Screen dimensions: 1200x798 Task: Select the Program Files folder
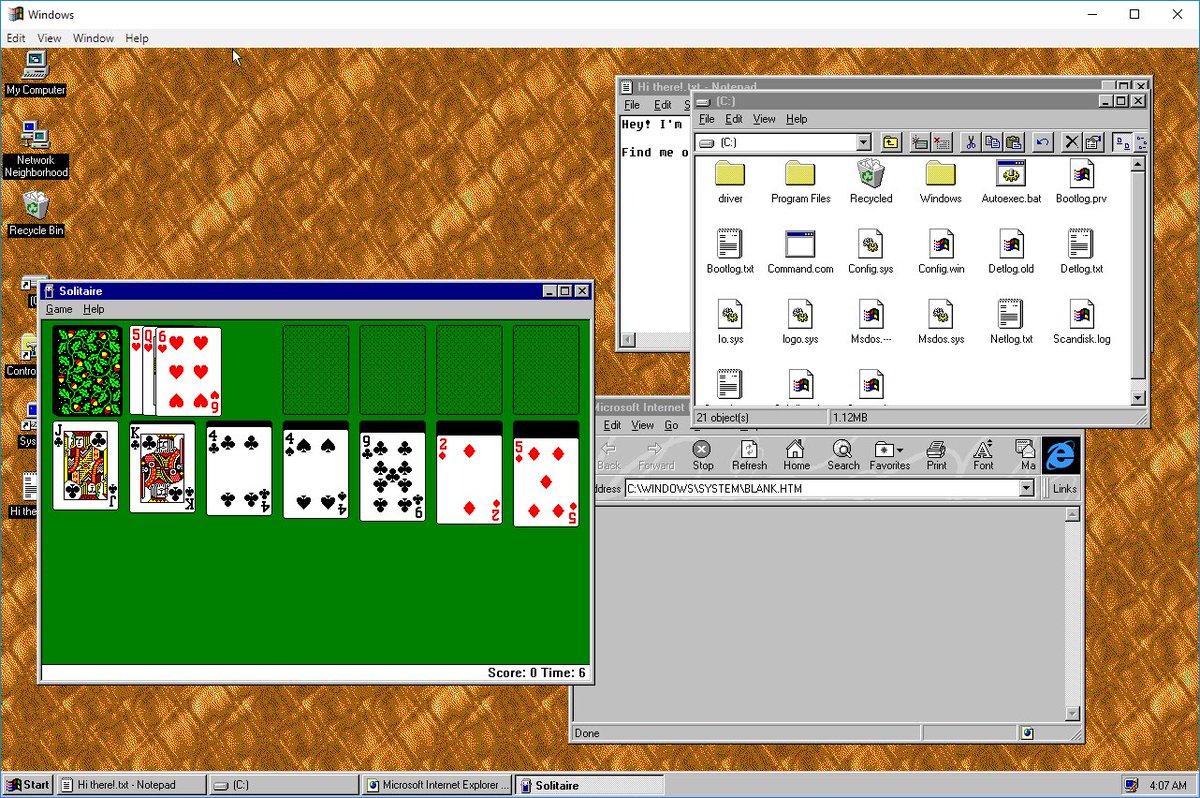(800, 182)
